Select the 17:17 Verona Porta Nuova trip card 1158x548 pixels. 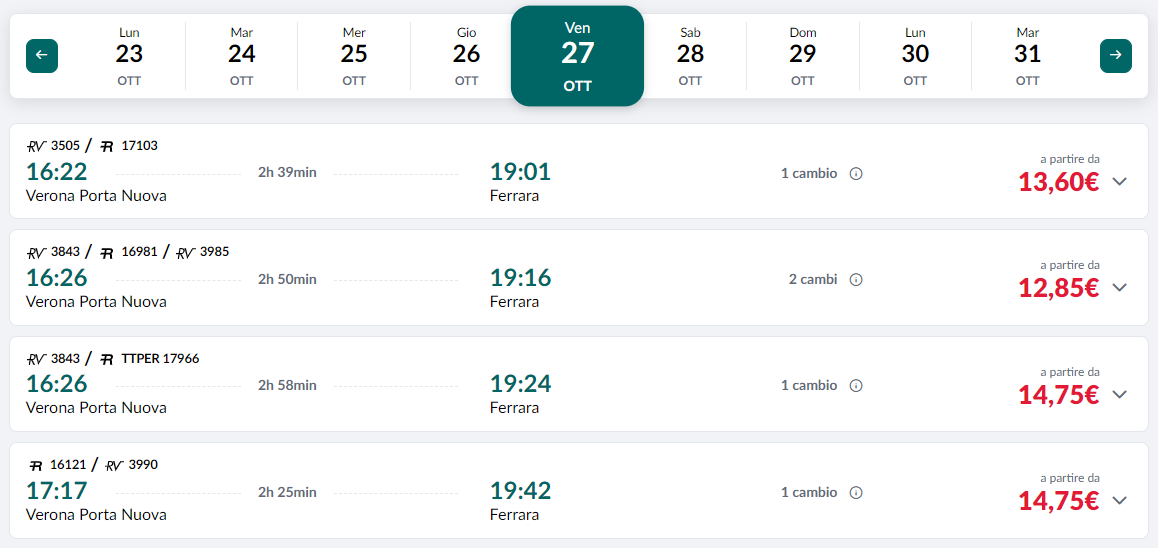tap(579, 490)
